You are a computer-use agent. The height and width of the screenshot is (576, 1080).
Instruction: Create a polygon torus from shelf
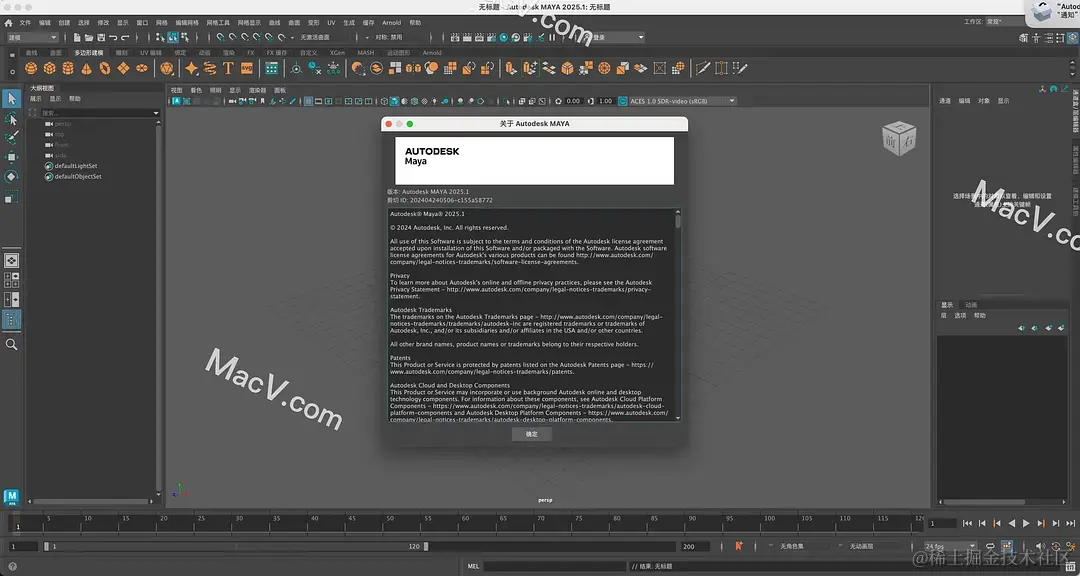tap(105, 68)
